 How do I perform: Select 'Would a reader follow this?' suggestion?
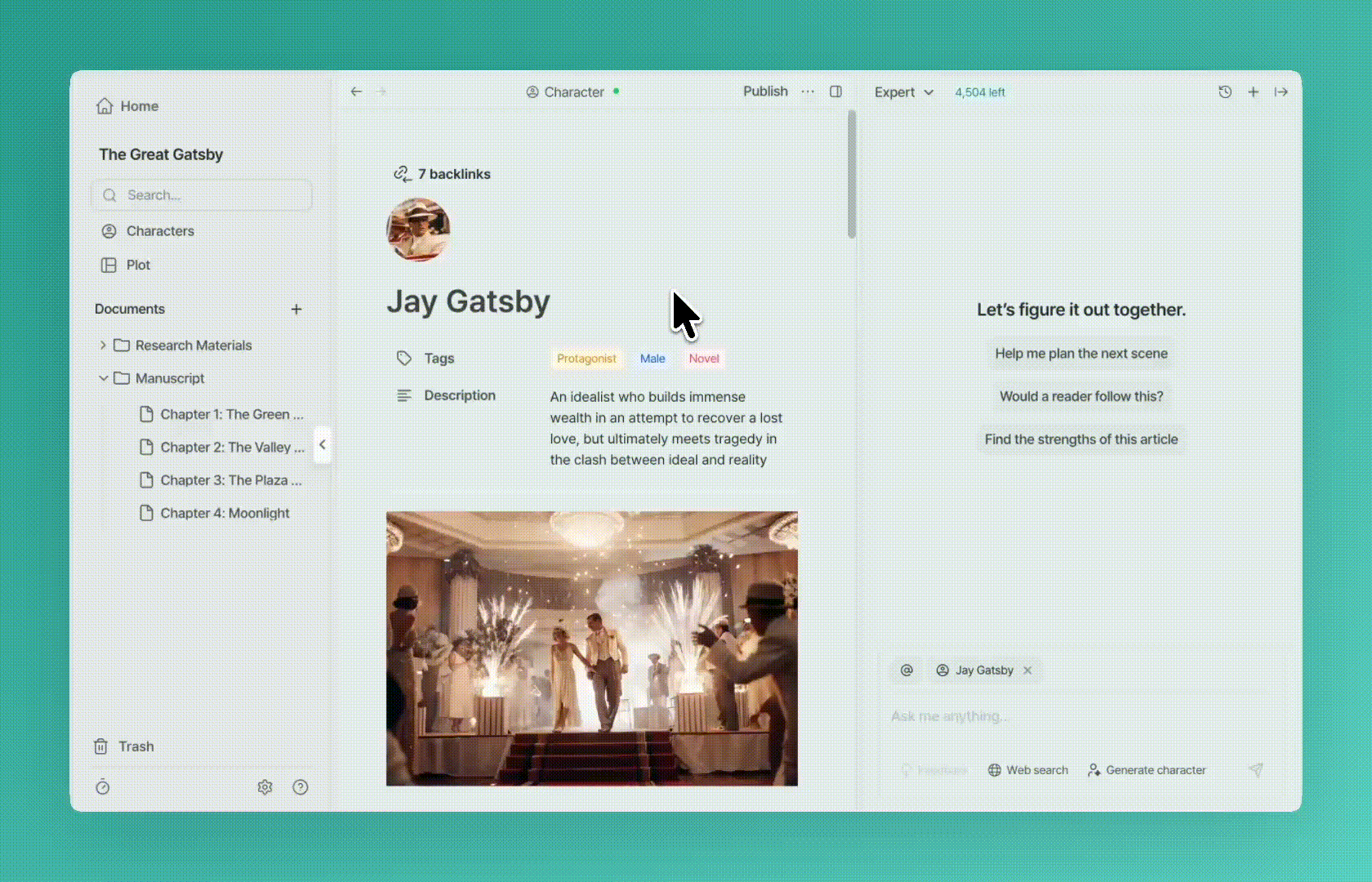coord(1081,396)
